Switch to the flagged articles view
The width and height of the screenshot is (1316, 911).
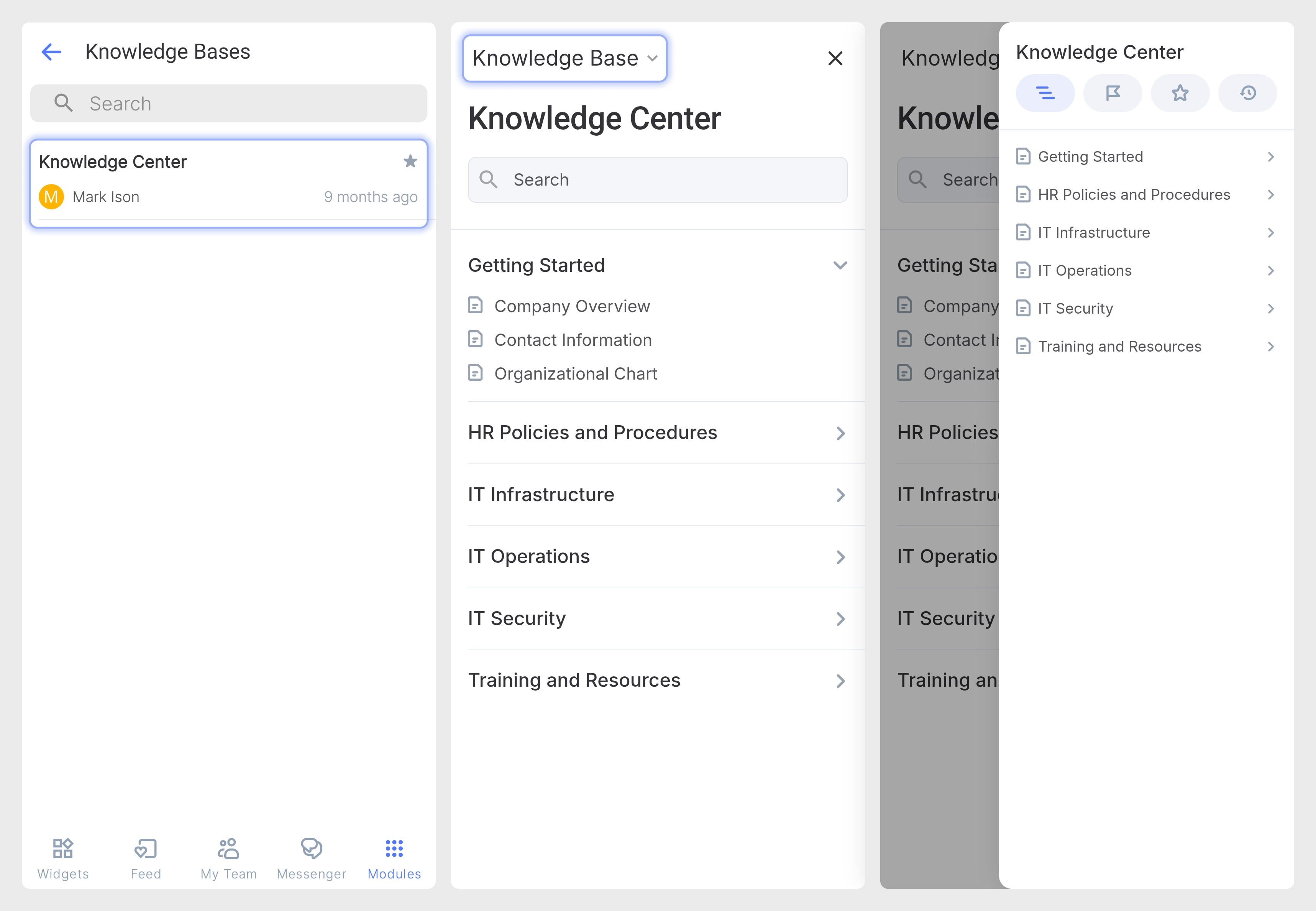[1113, 93]
